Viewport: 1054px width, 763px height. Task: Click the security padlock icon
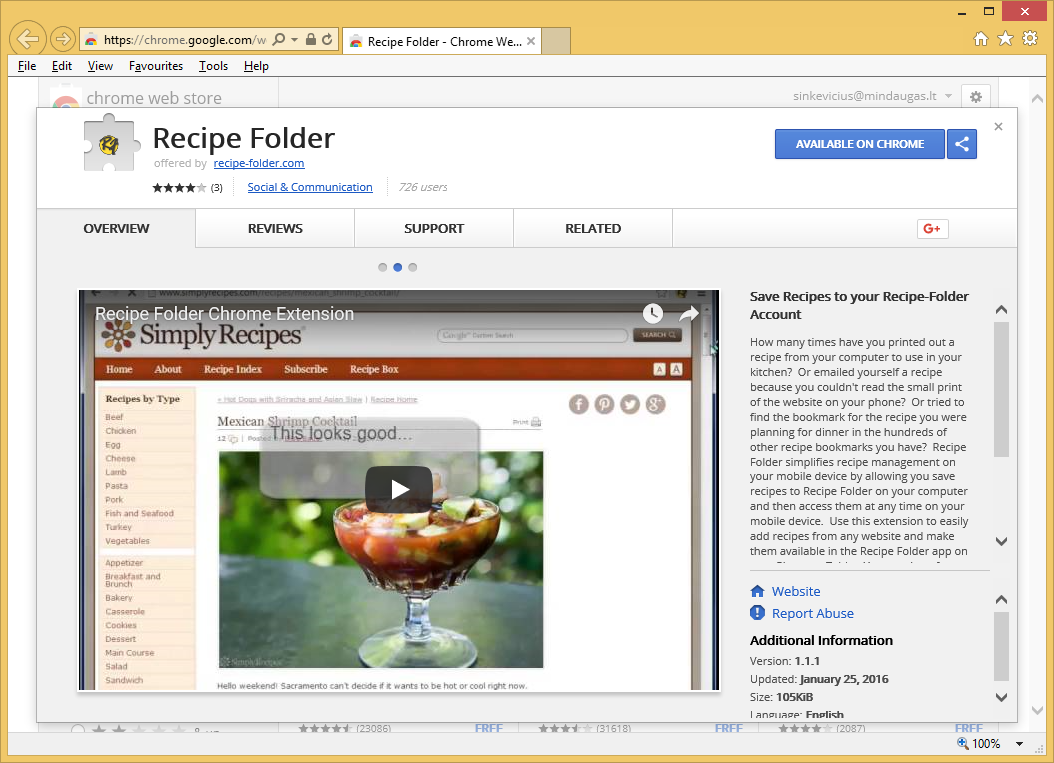pos(311,40)
